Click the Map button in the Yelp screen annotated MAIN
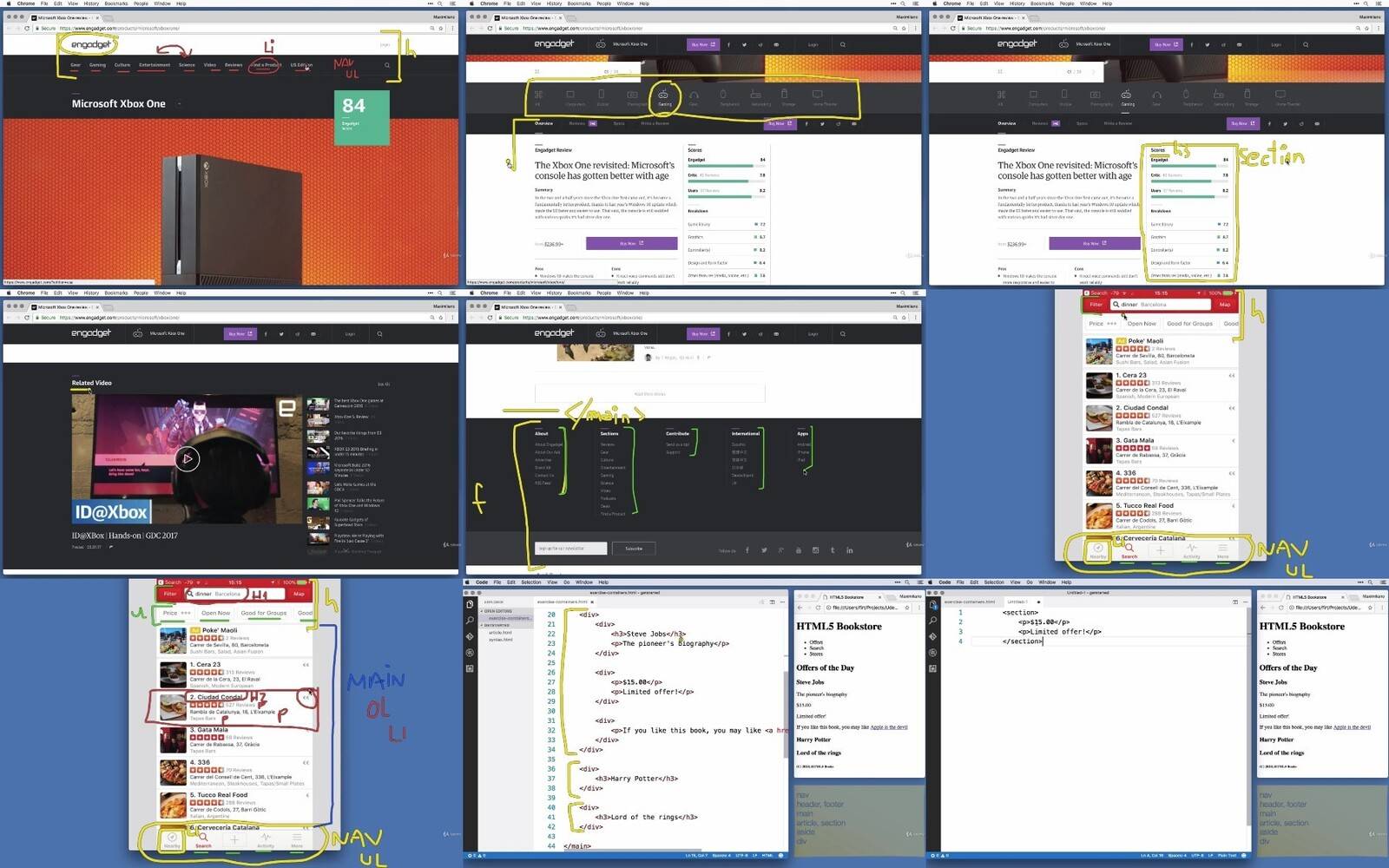This screenshot has width=1389, height=868. click(299, 594)
